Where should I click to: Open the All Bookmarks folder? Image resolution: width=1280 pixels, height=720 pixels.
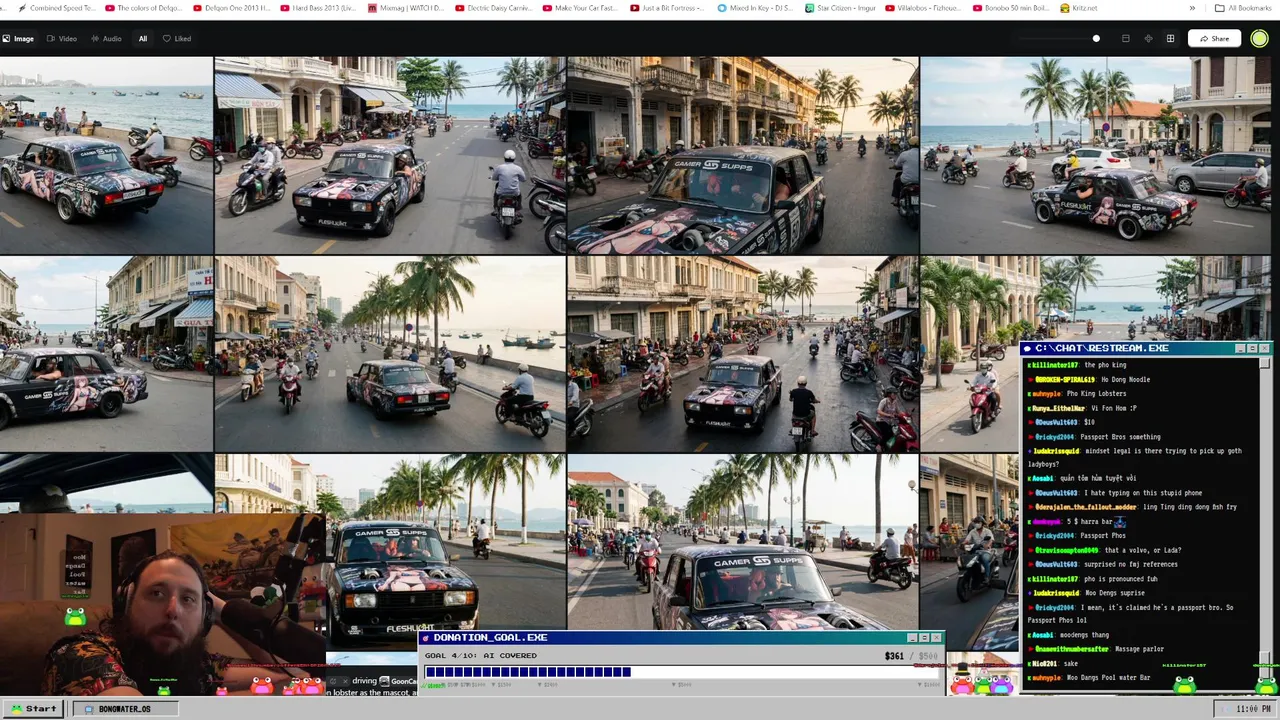tap(1243, 8)
